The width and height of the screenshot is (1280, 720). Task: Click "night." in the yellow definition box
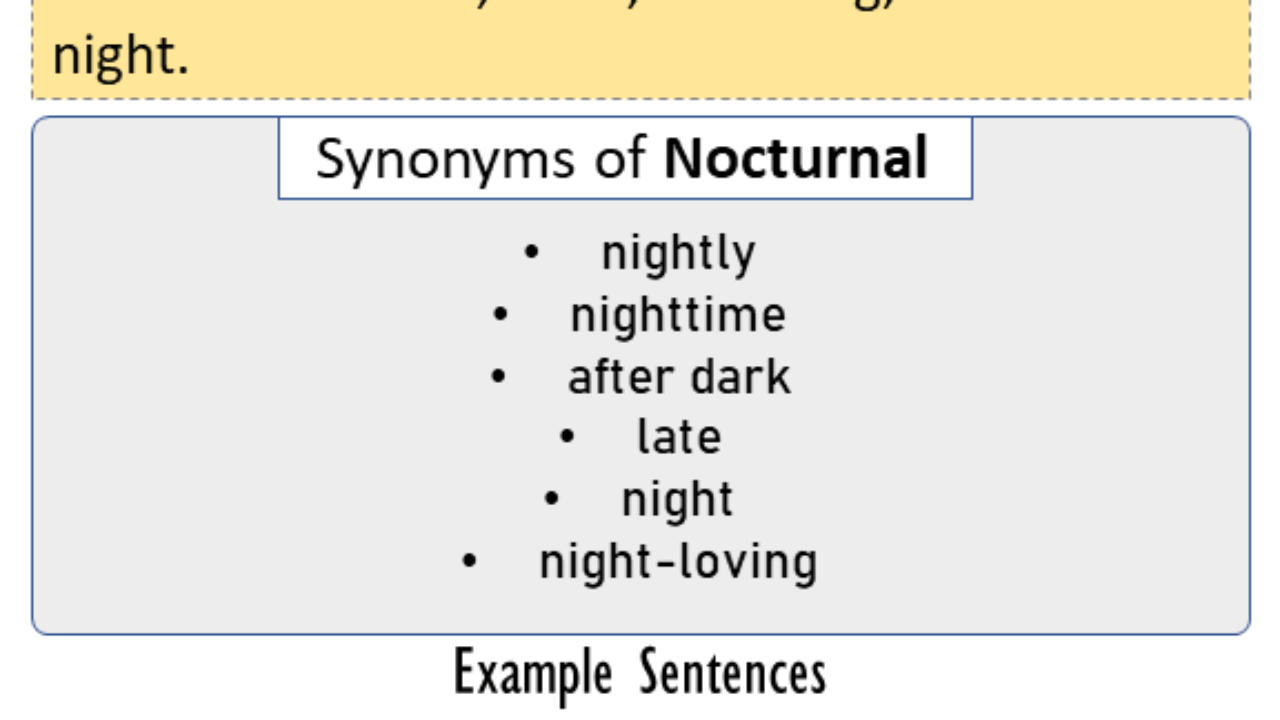120,58
